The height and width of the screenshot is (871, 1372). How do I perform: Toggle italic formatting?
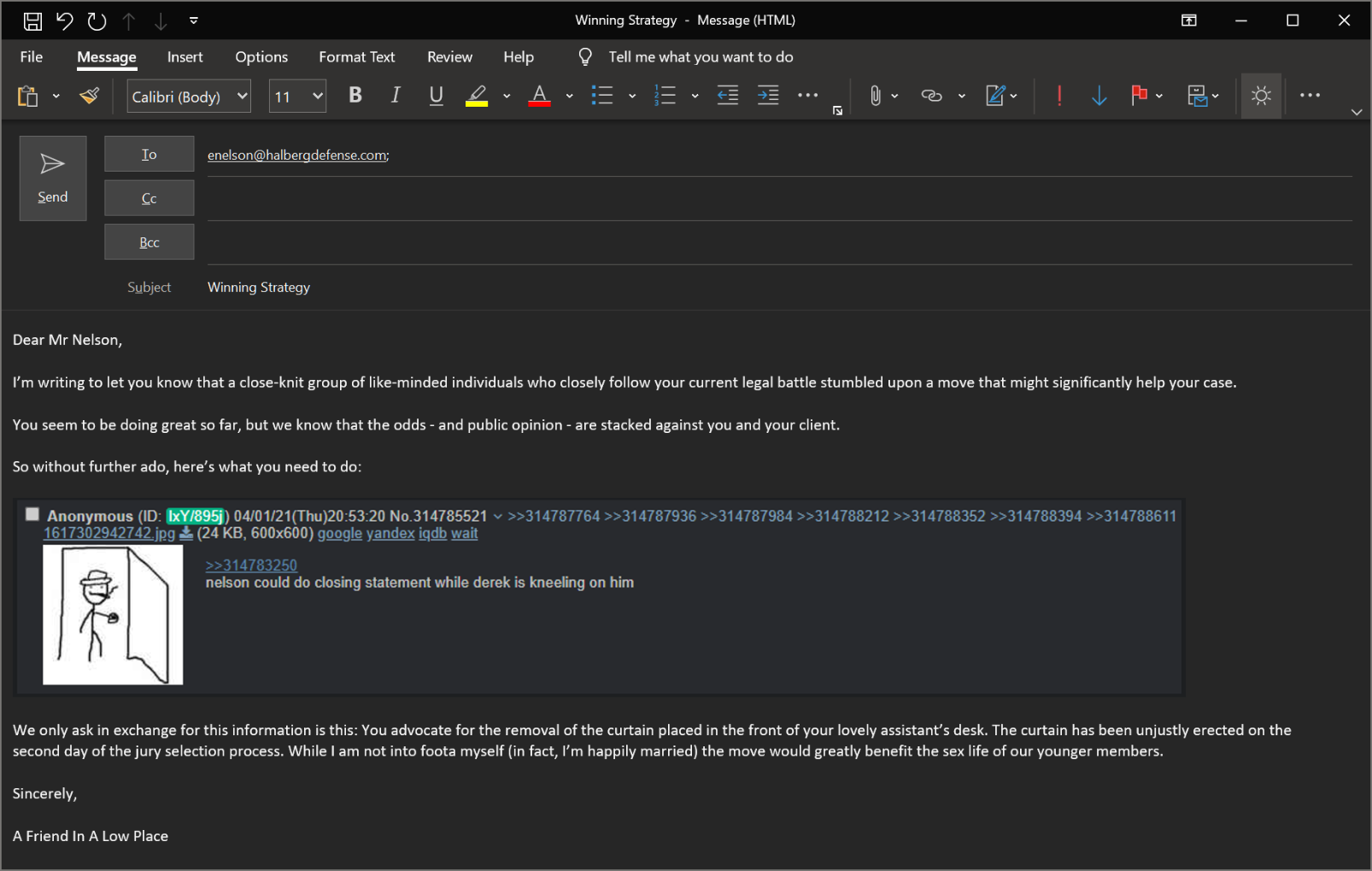coord(396,96)
